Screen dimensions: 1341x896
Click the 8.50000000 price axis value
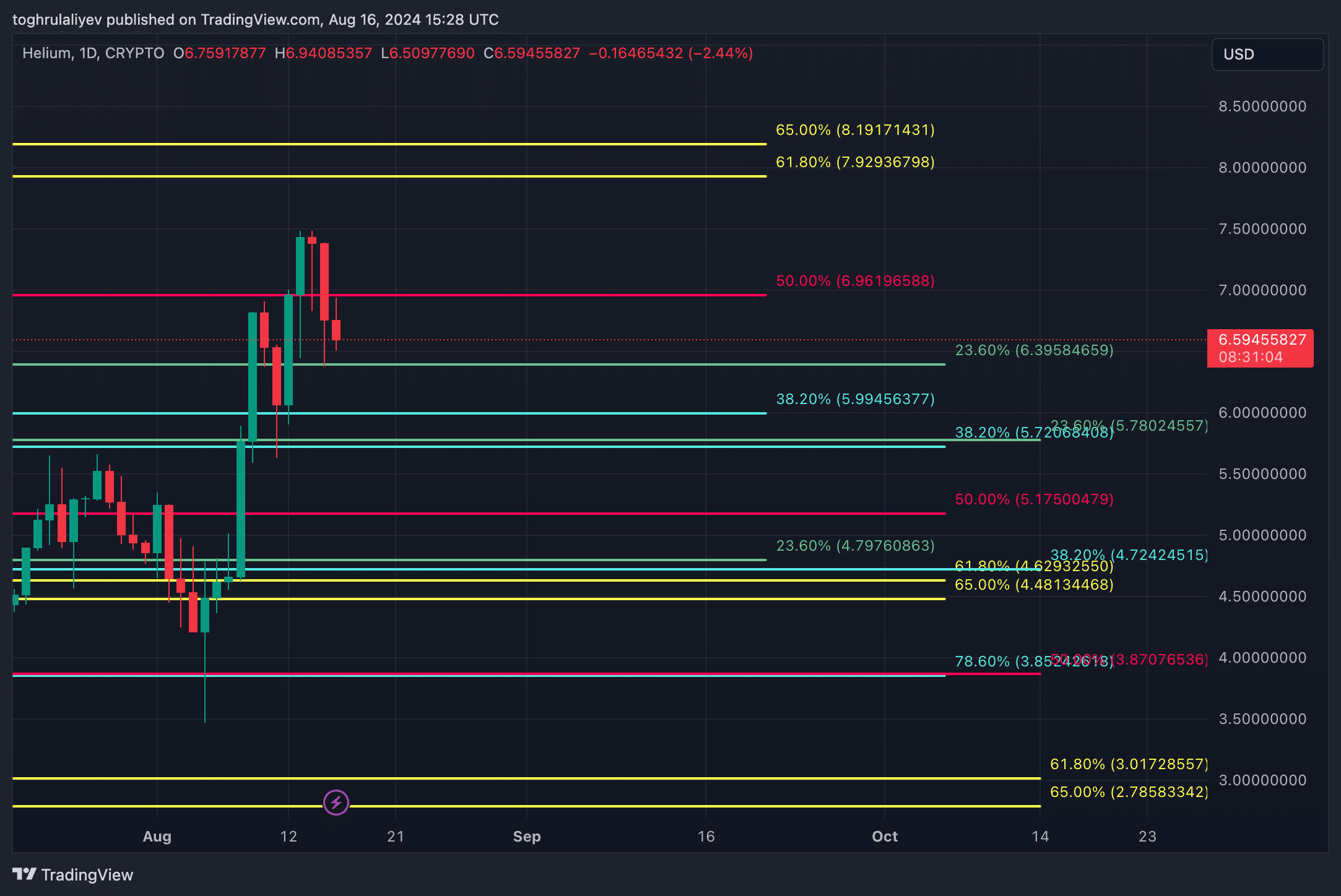(x=1262, y=106)
